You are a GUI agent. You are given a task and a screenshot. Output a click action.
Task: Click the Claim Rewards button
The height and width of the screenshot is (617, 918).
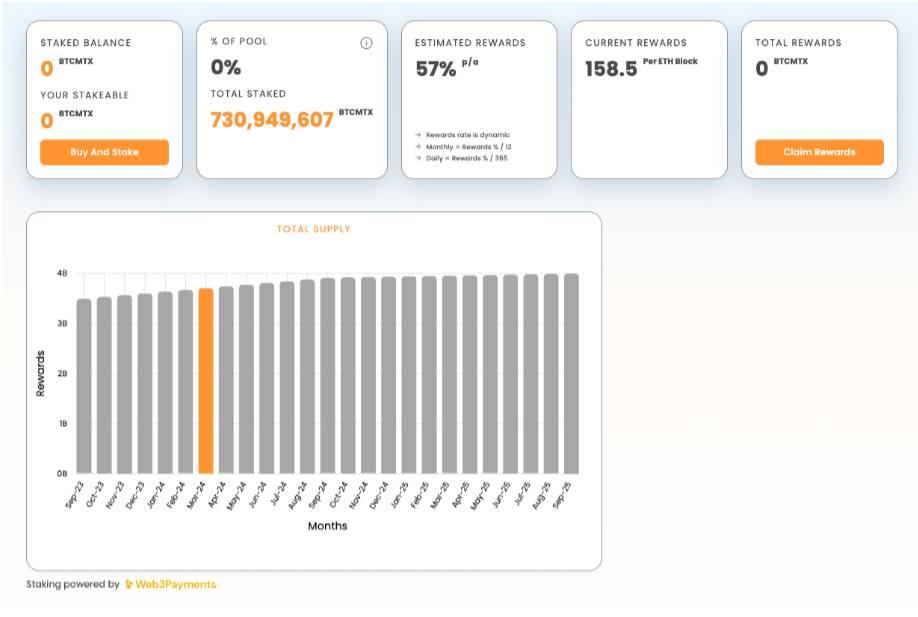pos(819,152)
